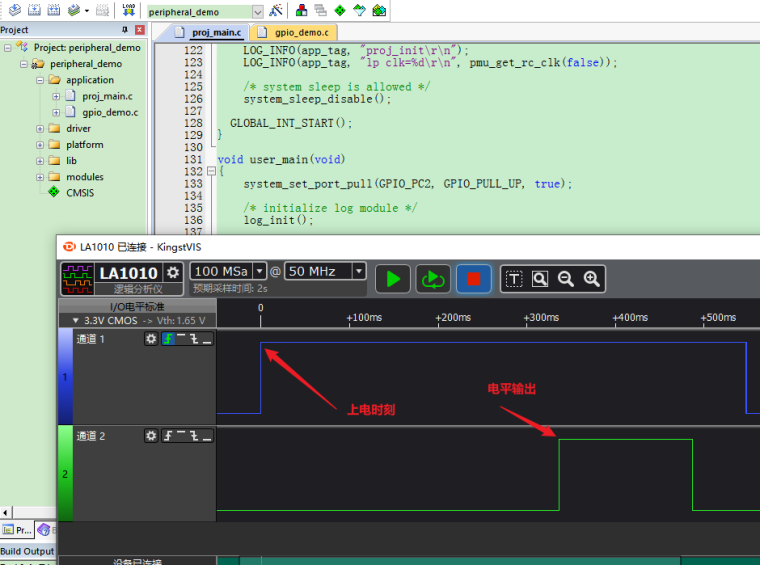Image resolution: width=760 pixels, height=565 pixels.
Task: Expand the driver folder in project tree
Action: 40,128
